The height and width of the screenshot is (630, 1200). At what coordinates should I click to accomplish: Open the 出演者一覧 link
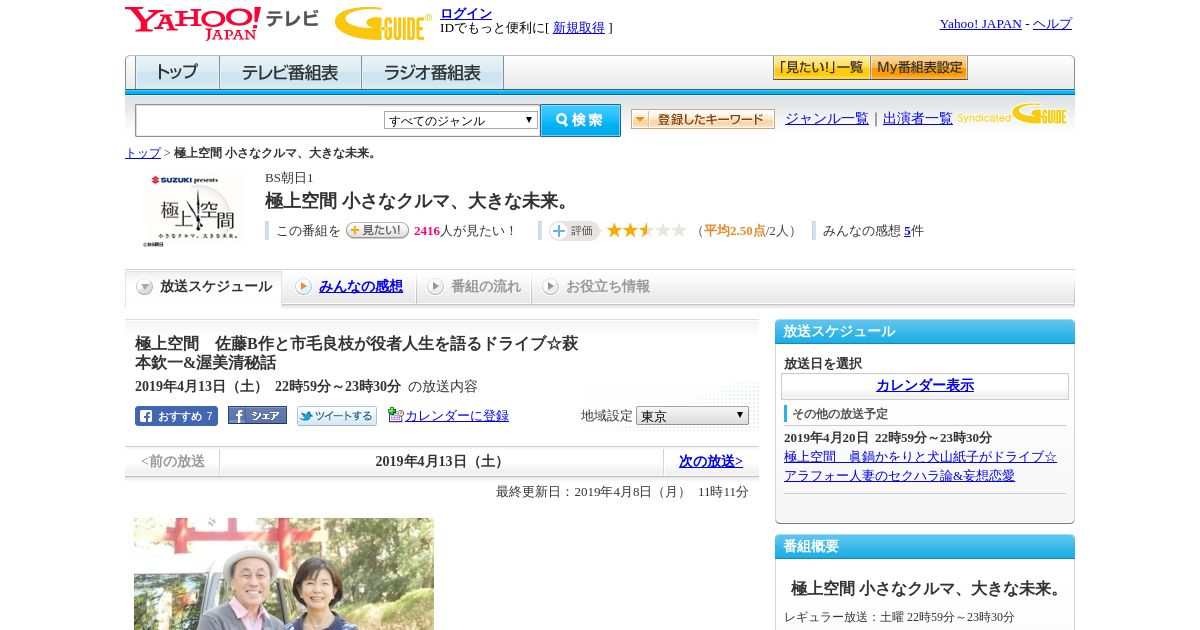[918, 118]
